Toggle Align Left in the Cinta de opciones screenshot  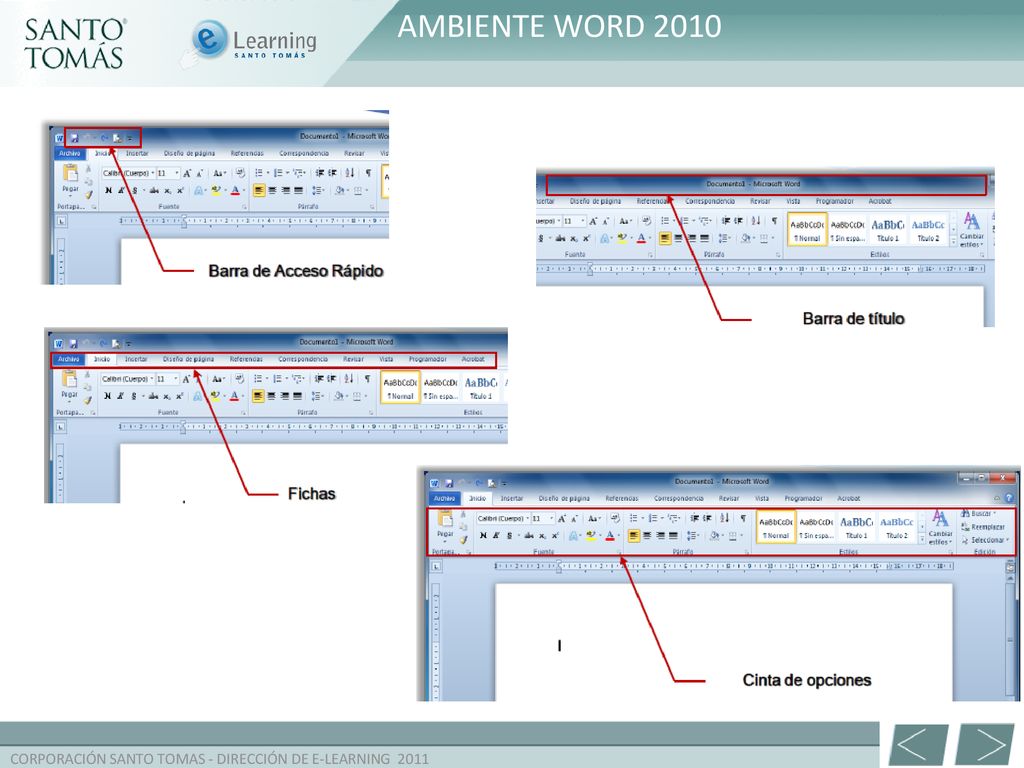[x=633, y=536]
